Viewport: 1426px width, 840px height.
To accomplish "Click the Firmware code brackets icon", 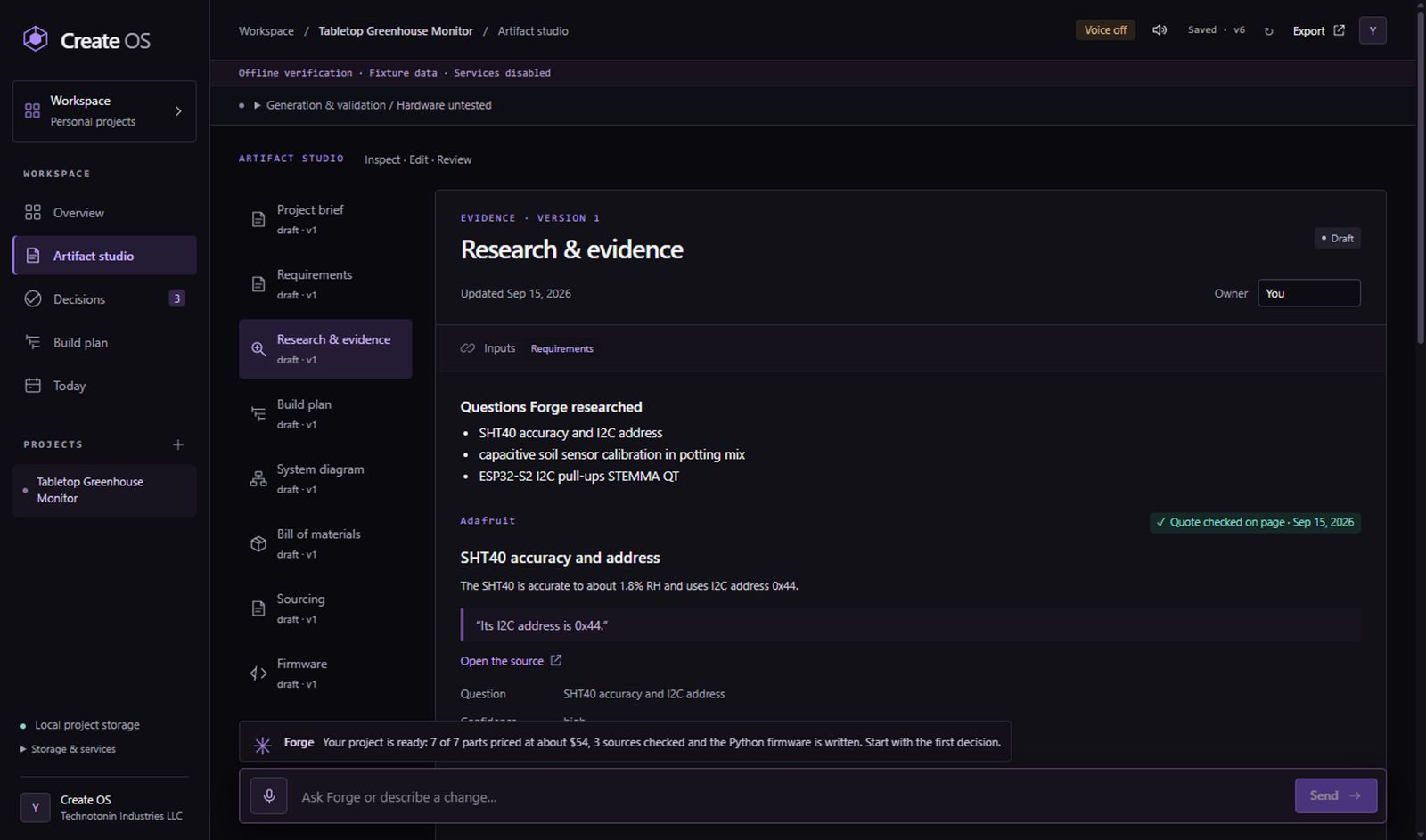I will (258, 673).
